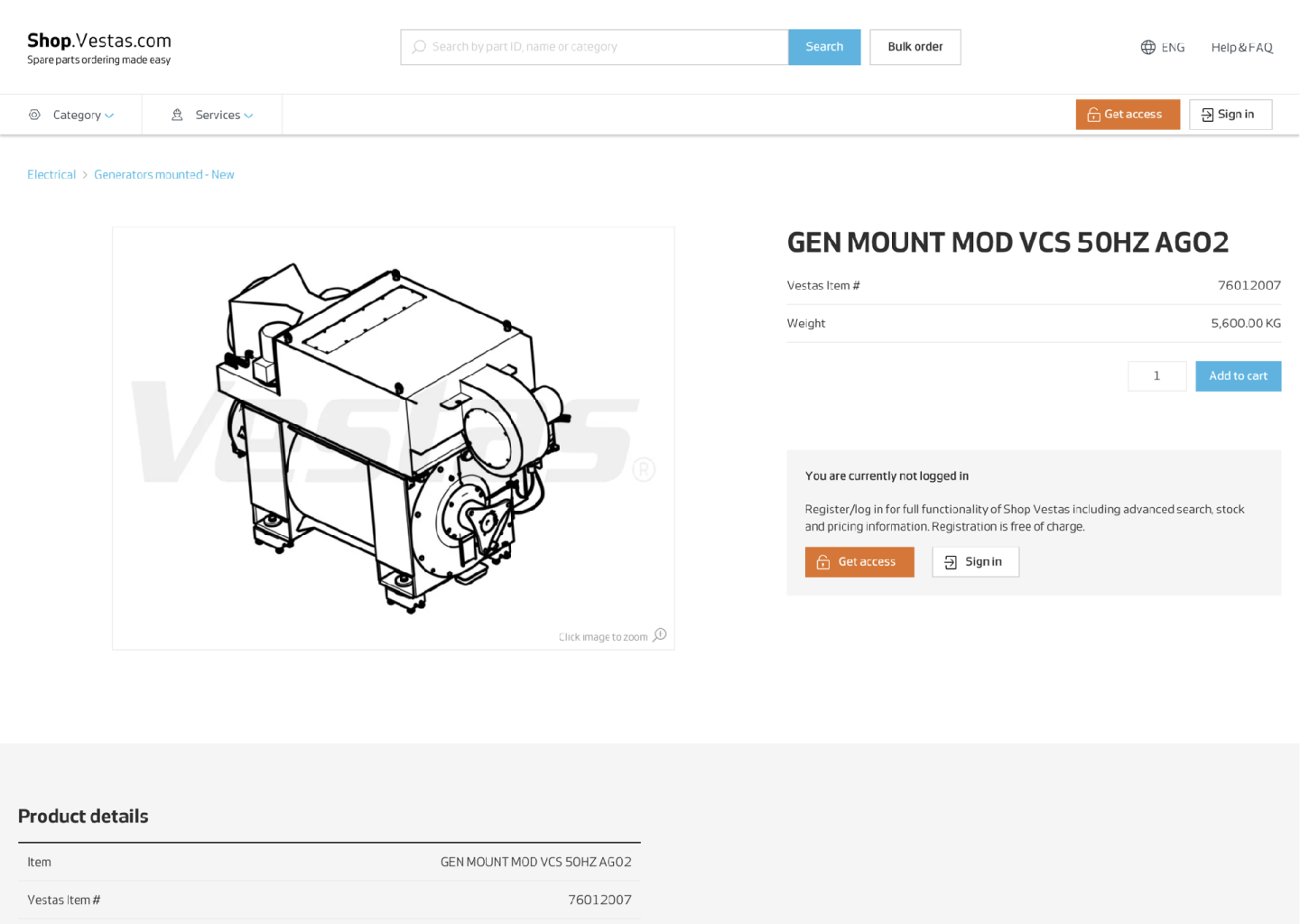Viewport: 1300px width, 924px height.
Task: Expand the Category dropdown chevron
Action: (x=109, y=115)
